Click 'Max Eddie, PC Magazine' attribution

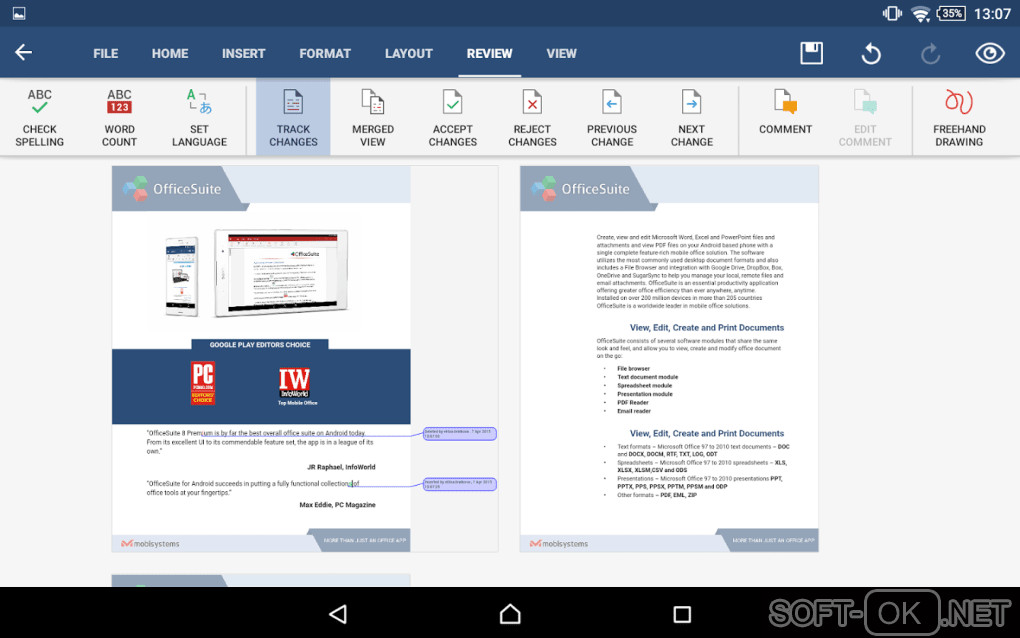coord(337,505)
